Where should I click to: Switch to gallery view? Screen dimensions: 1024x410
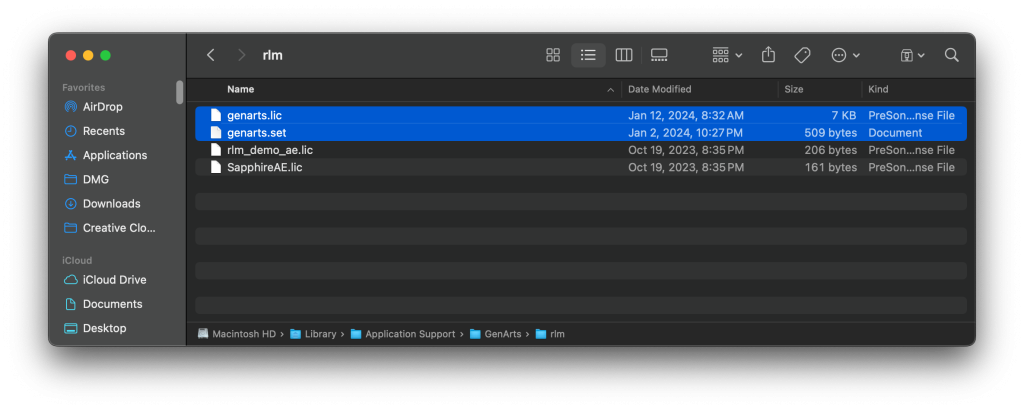click(x=659, y=55)
